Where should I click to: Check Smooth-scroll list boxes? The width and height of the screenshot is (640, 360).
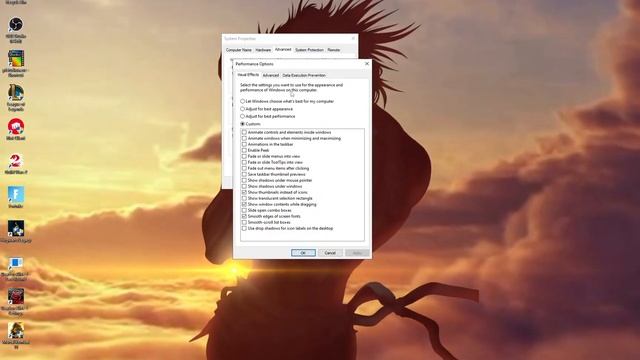point(244,222)
